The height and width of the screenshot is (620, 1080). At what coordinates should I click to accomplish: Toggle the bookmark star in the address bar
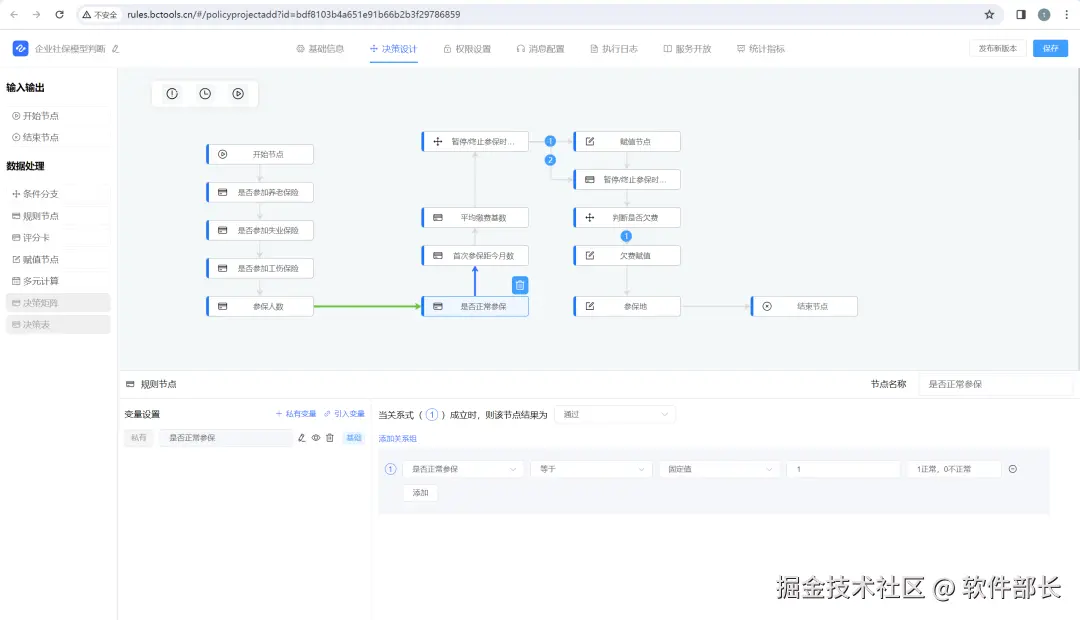click(x=987, y=15)
